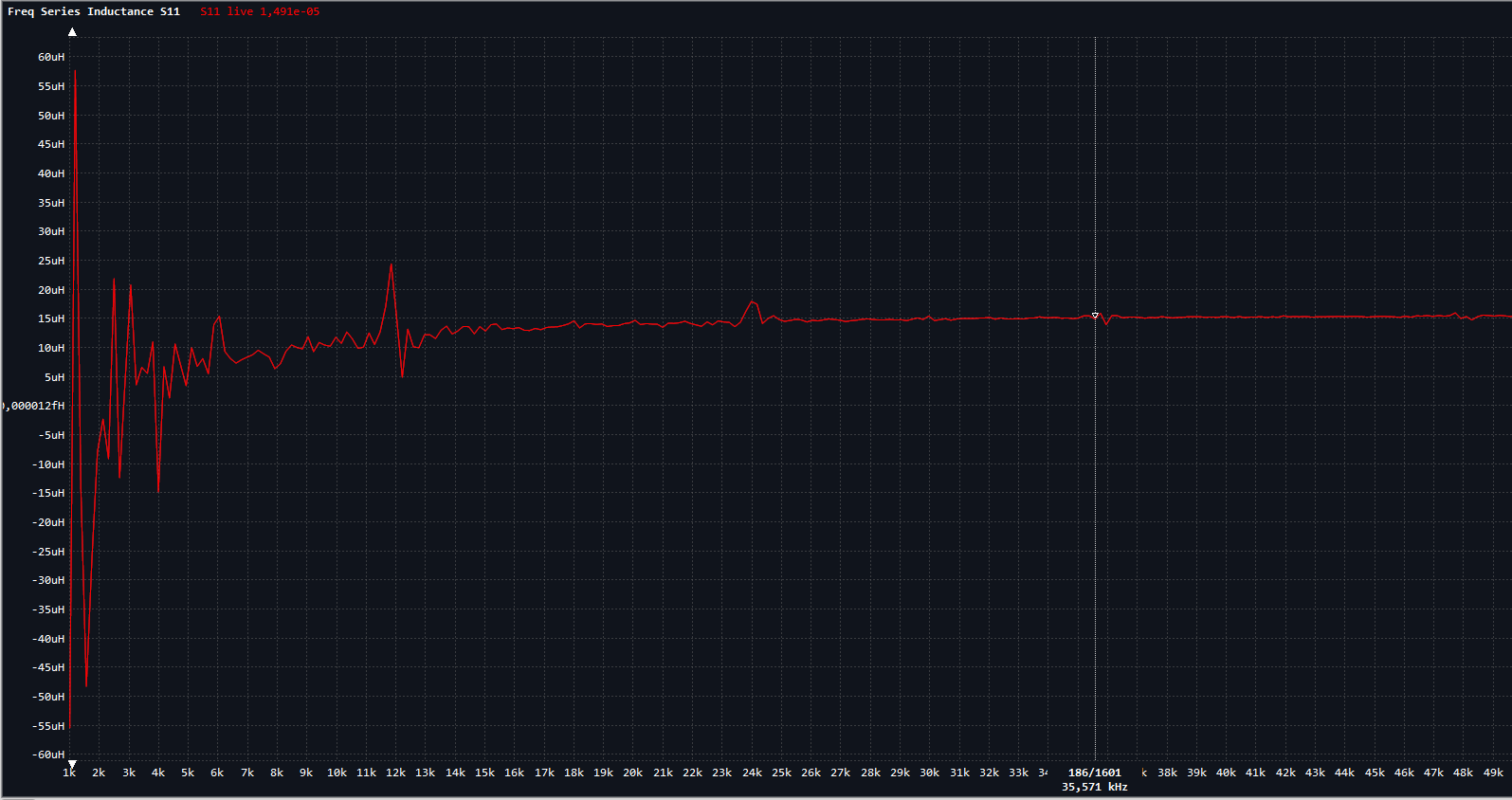The height and width of the screenshot is (800, 1512).
Task: Click the 35,571 kHz marker frequency readout
Action: pyautogui.click(x=1094, y=787)
